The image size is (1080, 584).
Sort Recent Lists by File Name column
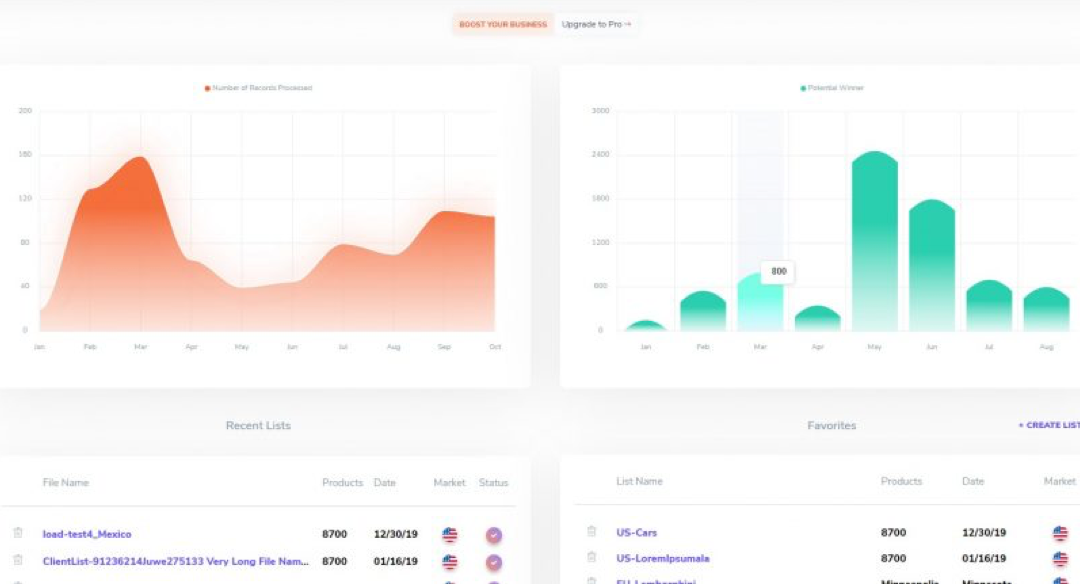pyautogui.click(x=66, y=483)
